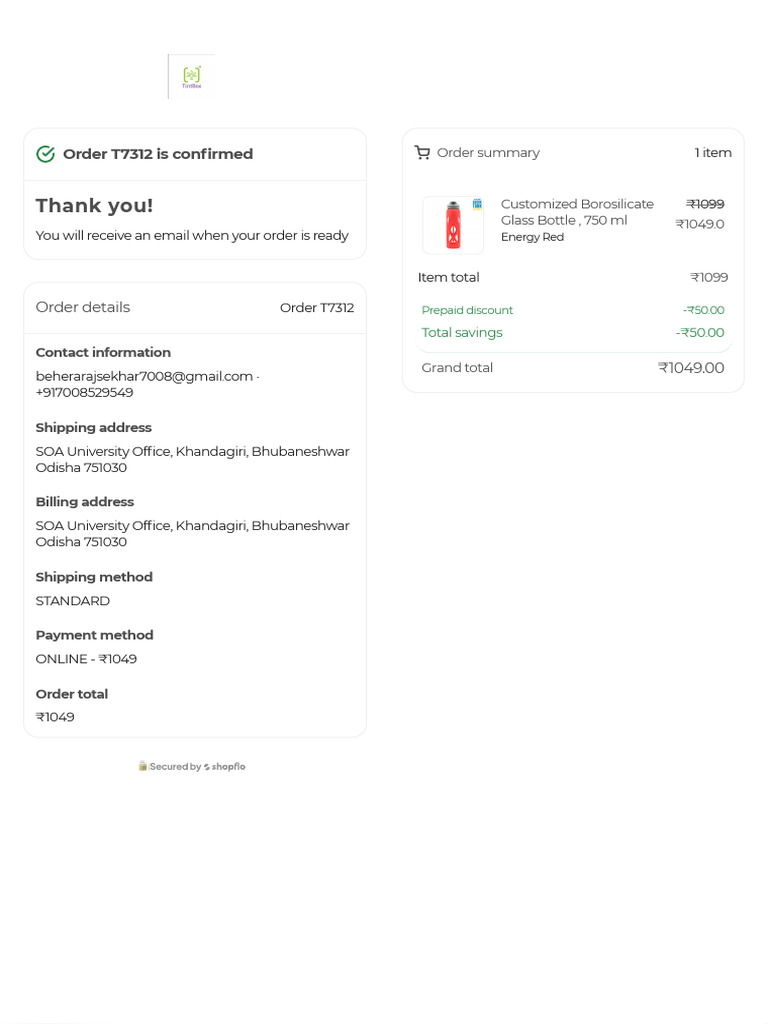The width and height of the screenshot is (768, 1024).
Task: Click the contact email address
Action: (144, 376)
